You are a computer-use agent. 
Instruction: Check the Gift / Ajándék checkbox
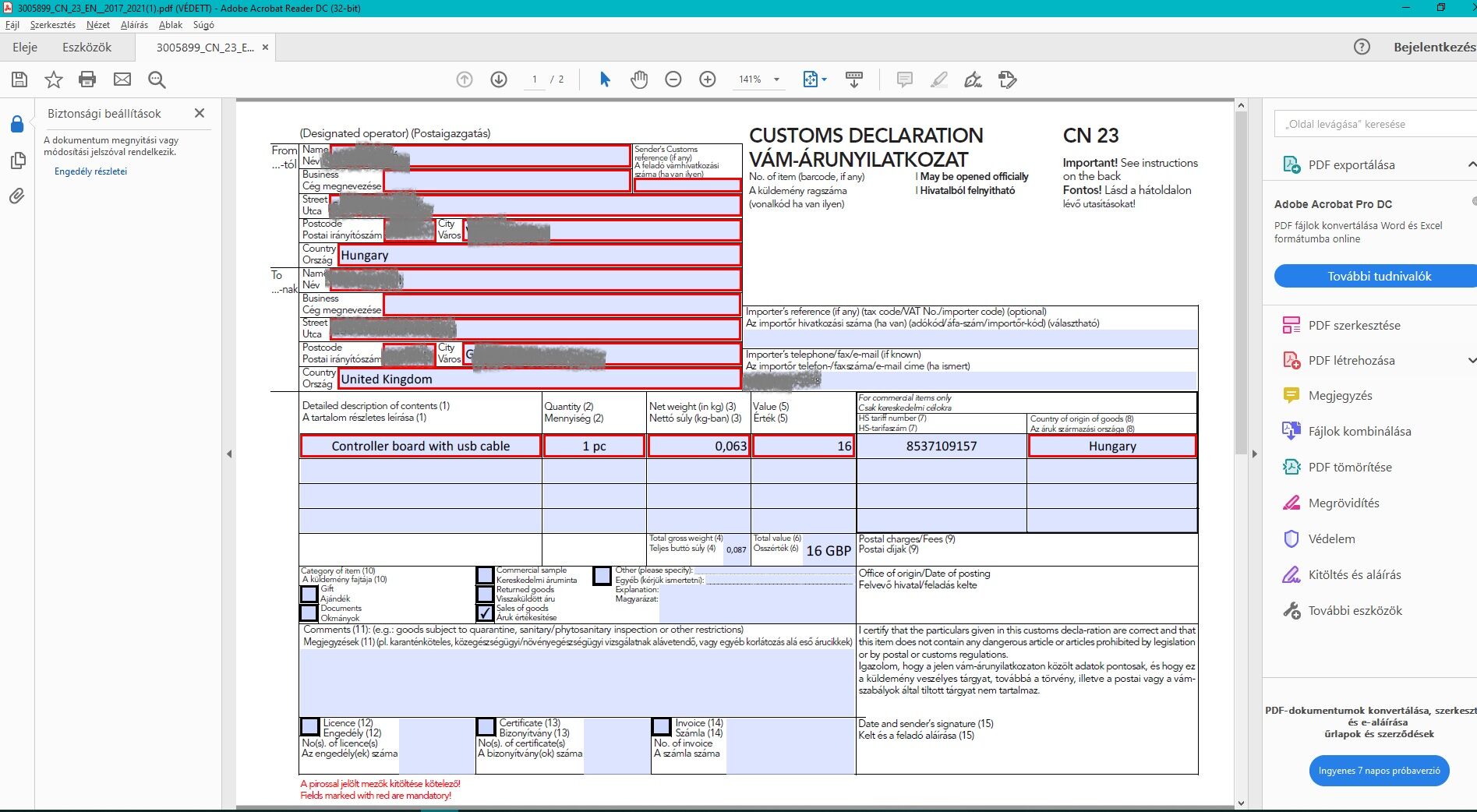309,594
